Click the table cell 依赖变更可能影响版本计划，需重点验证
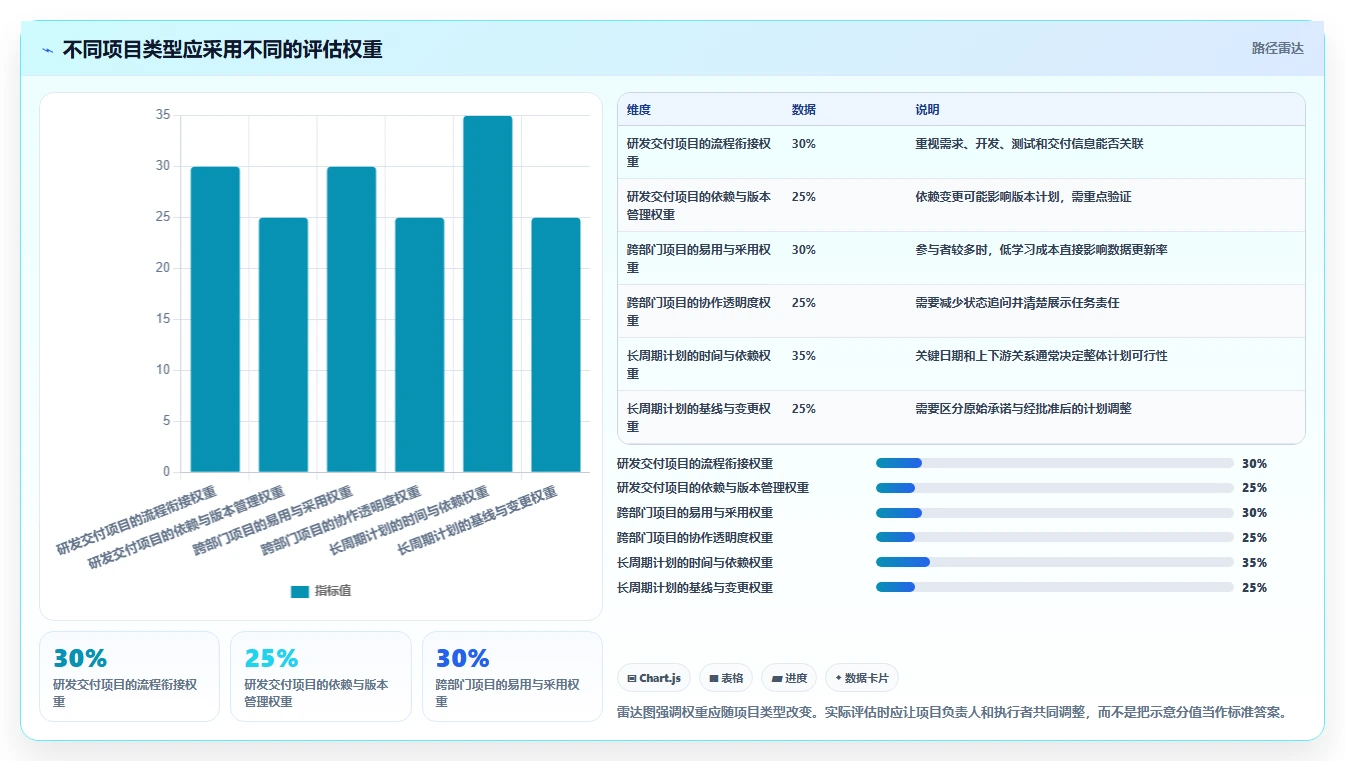This screenshot has width=1345, height=761. coord(1023,197)
